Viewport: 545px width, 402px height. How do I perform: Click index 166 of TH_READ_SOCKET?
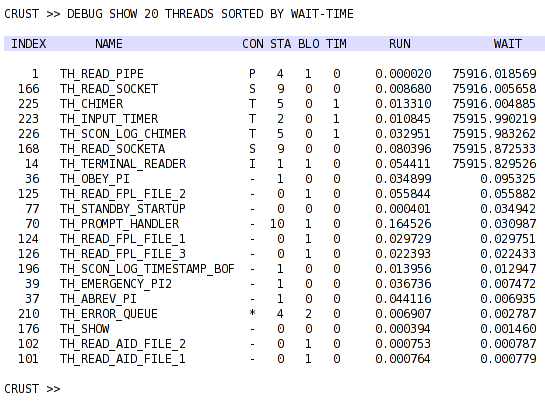[29, 89]
